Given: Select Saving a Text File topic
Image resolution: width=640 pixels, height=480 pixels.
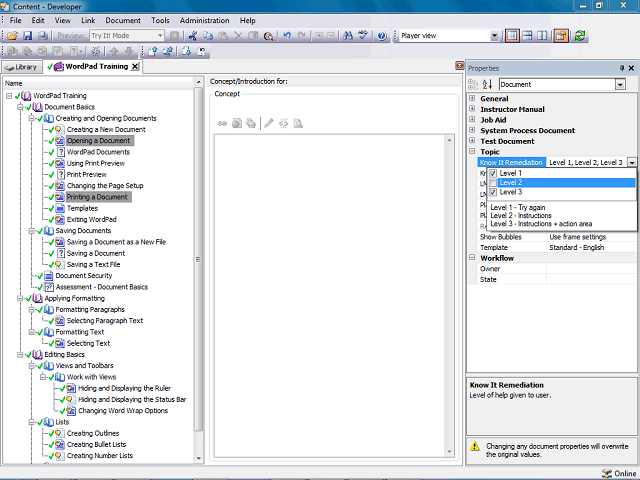Looking at the screenshot, I should 93,264.
